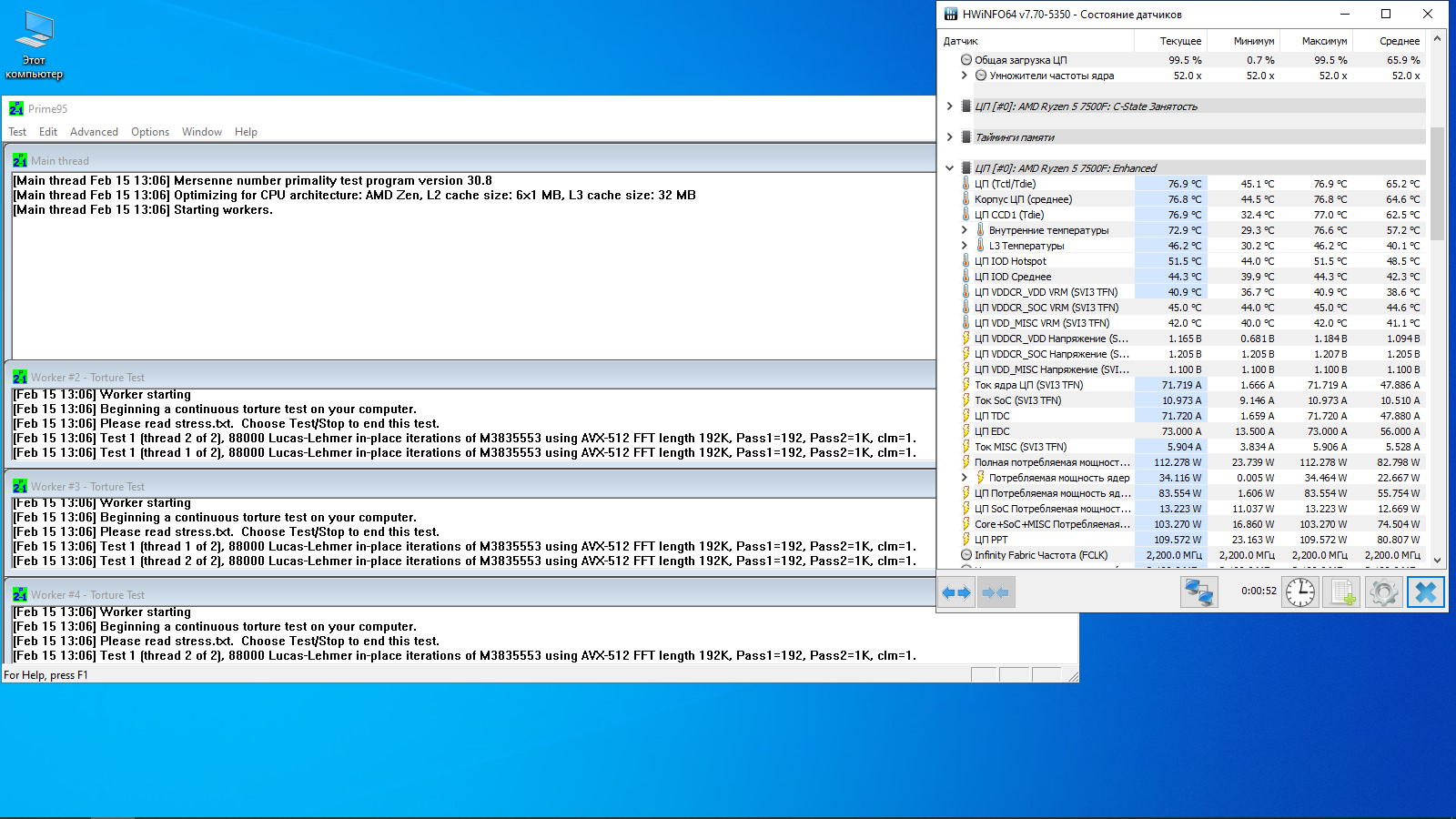Open the Edit menu in Prime95
Screen dimensions: 1456x819
(48, 132)
